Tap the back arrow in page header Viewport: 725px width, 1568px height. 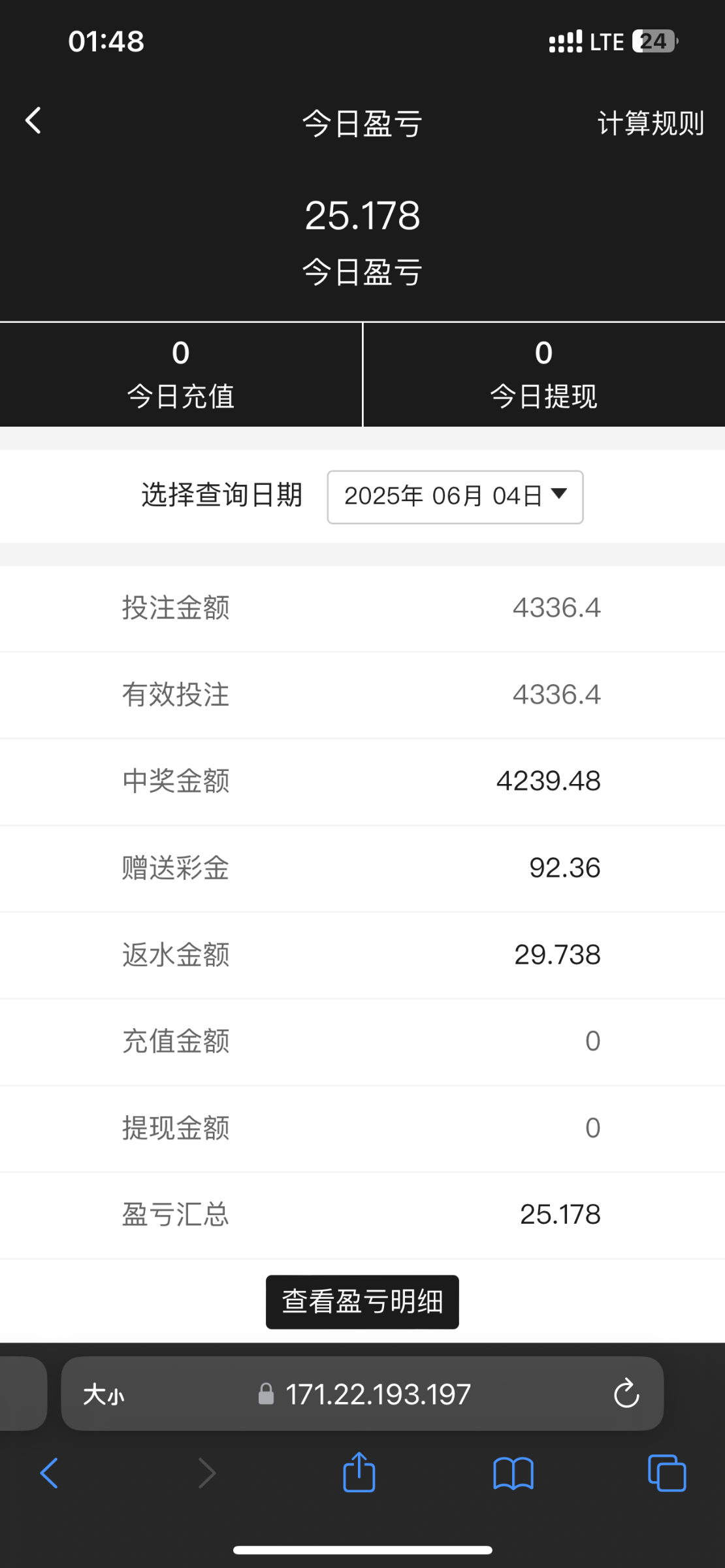(x=33, y=122)
